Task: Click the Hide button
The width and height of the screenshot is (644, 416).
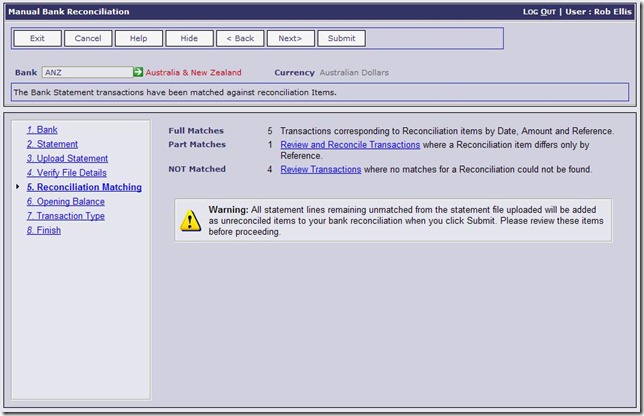Action: point(189,38)
